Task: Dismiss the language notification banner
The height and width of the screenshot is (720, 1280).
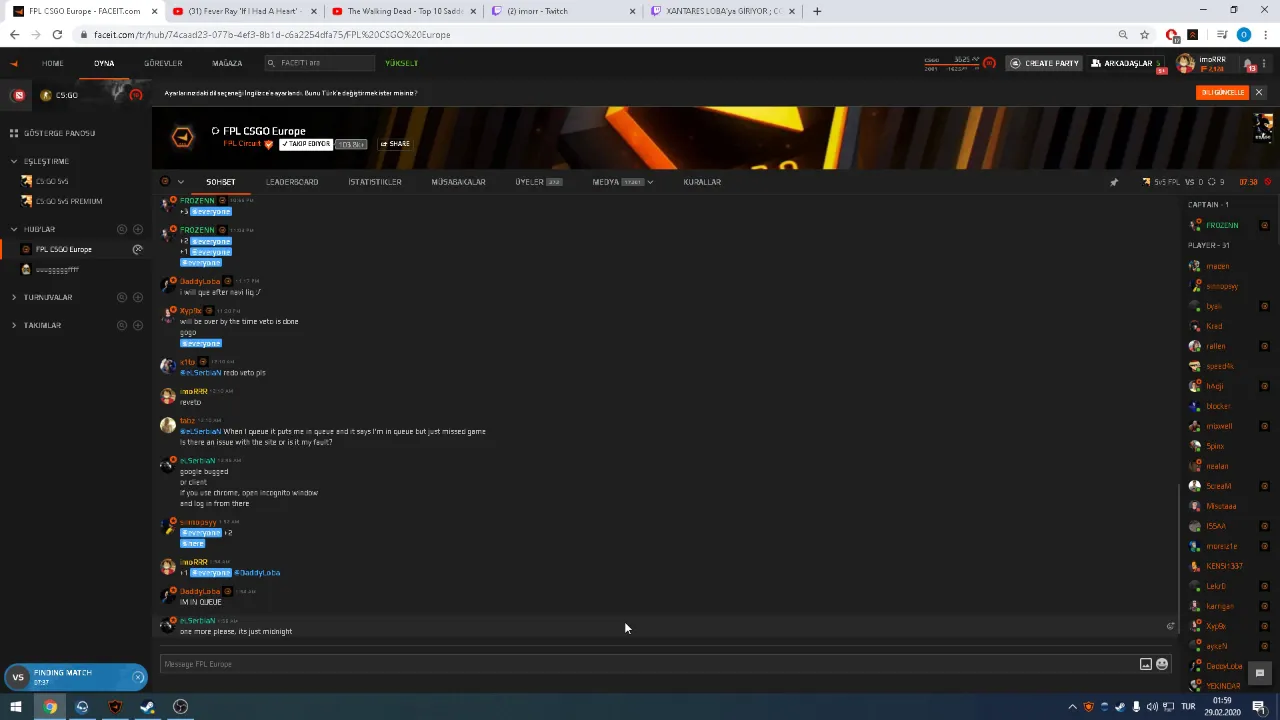Action: click(1259, 92)
